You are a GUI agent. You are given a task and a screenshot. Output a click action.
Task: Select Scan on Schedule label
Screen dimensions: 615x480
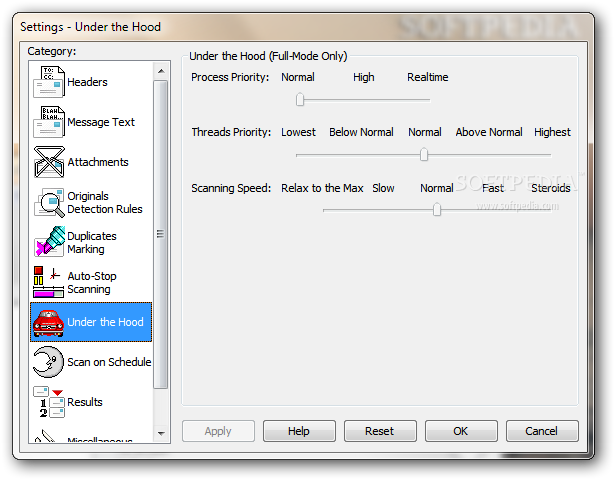[109, 362]
